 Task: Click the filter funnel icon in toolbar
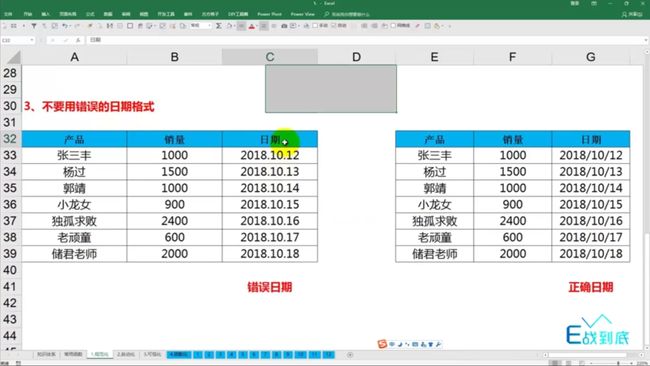tap(34, 26)
